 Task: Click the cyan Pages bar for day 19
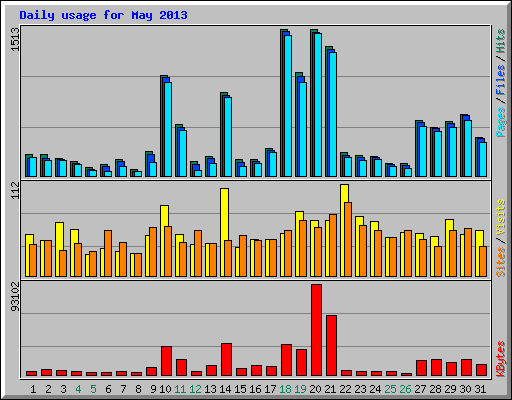click(x=303, y=129)
